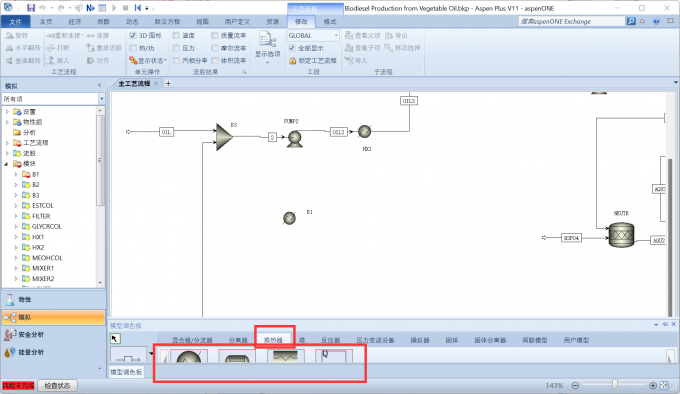Screen dimensions: 680x394
Task: Select the NEUTR reactor block
Action: pyautogui.click(x=621, y=235)
